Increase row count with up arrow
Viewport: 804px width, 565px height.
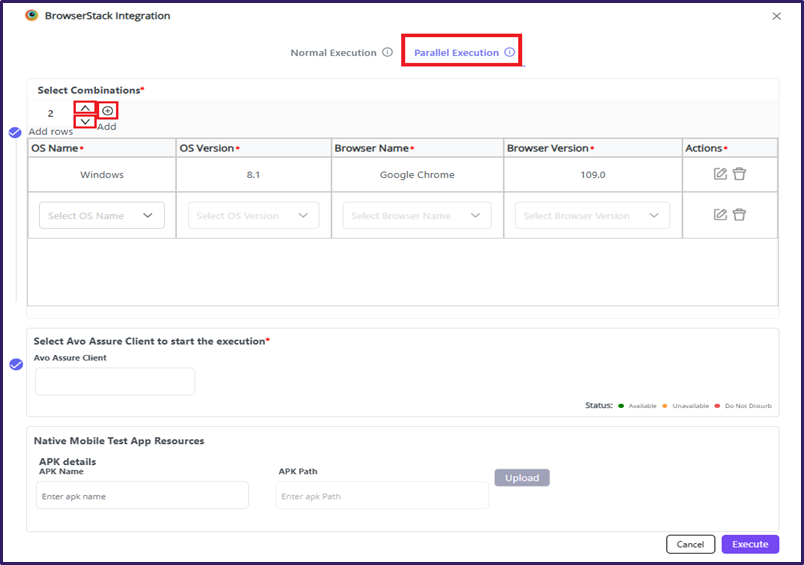85,108
